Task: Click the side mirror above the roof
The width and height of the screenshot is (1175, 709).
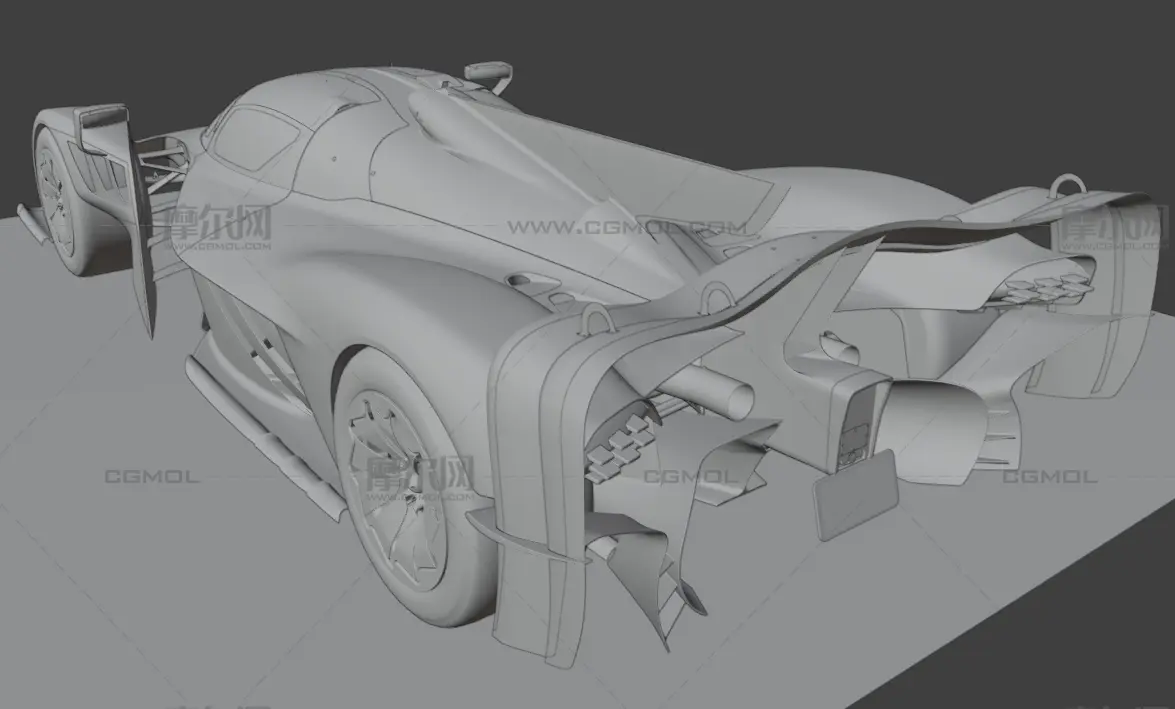Action: [489, 72]
